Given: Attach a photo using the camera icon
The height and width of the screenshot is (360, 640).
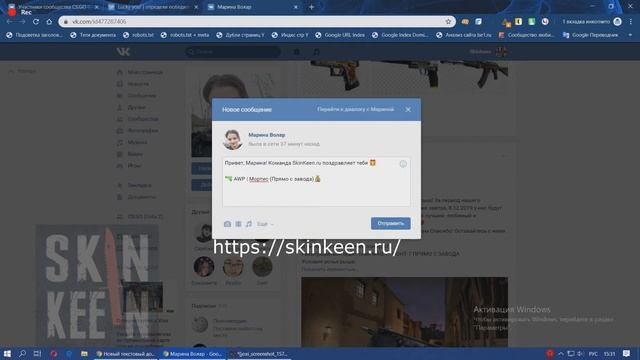Looking at the screenshot, I should coord(227,224).
